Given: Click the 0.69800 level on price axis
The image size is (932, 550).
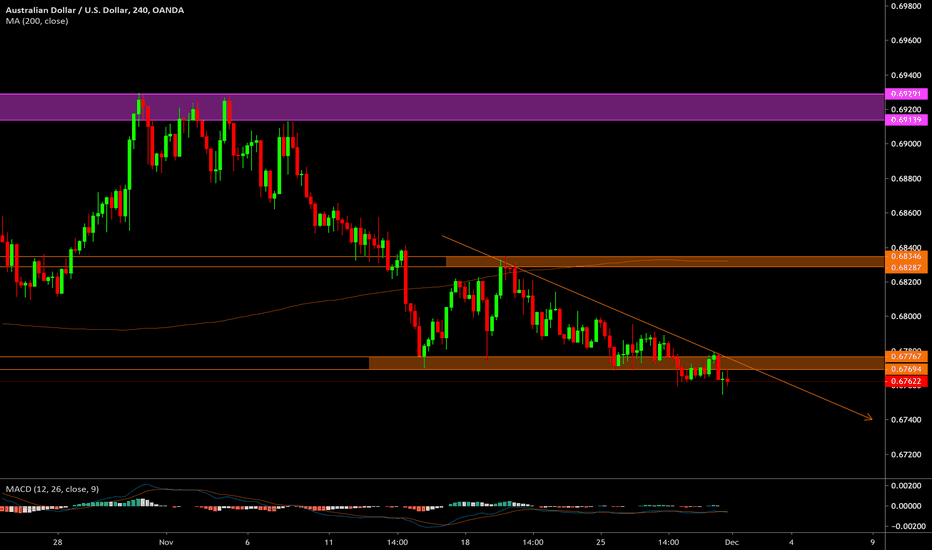Looking at the screenshot, I should [906, 6].
